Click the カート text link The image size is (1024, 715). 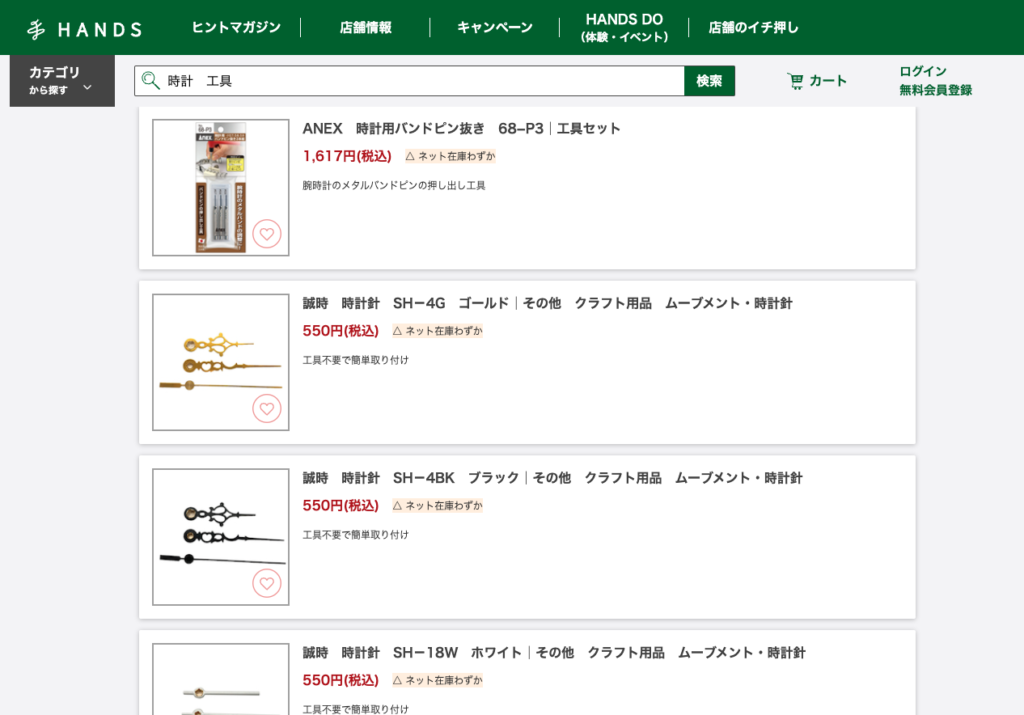pos(828,81)
